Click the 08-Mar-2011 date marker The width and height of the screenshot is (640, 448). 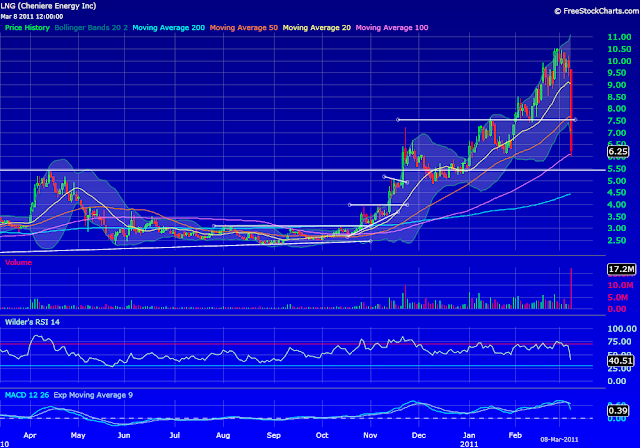click(x=559, y=439)
